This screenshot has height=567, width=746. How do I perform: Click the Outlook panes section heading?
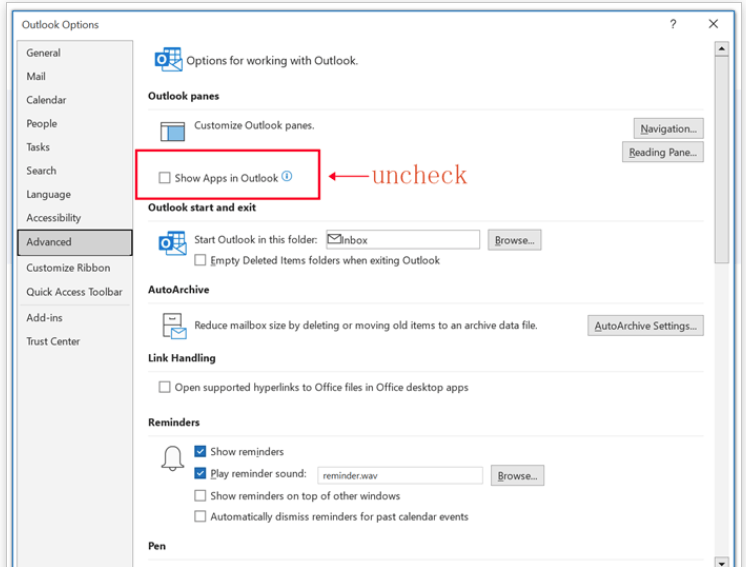184,96
